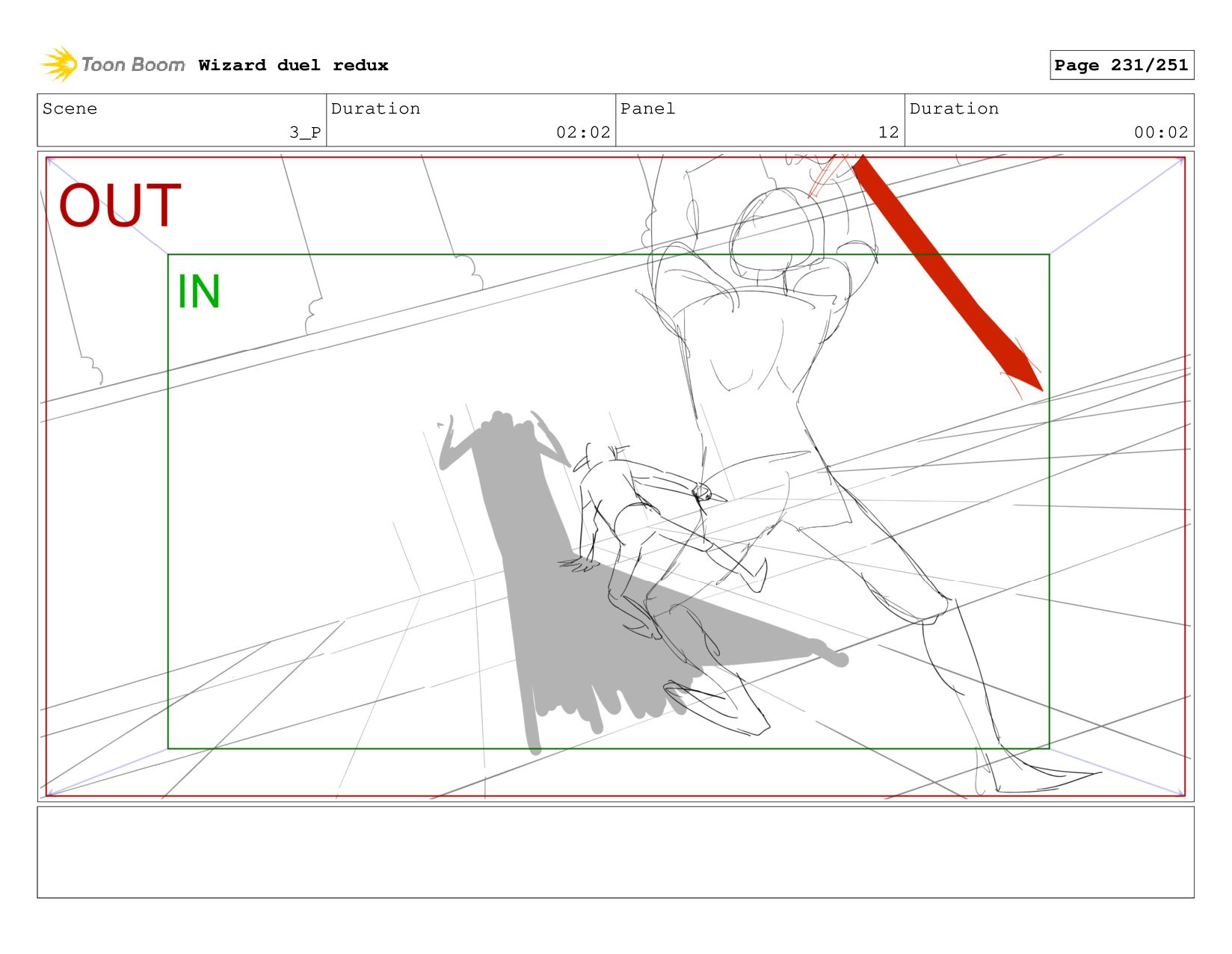This screenshot has width=1232, height=954.
Task: Click the 'Scene' header label
Action: click(70, 108)
